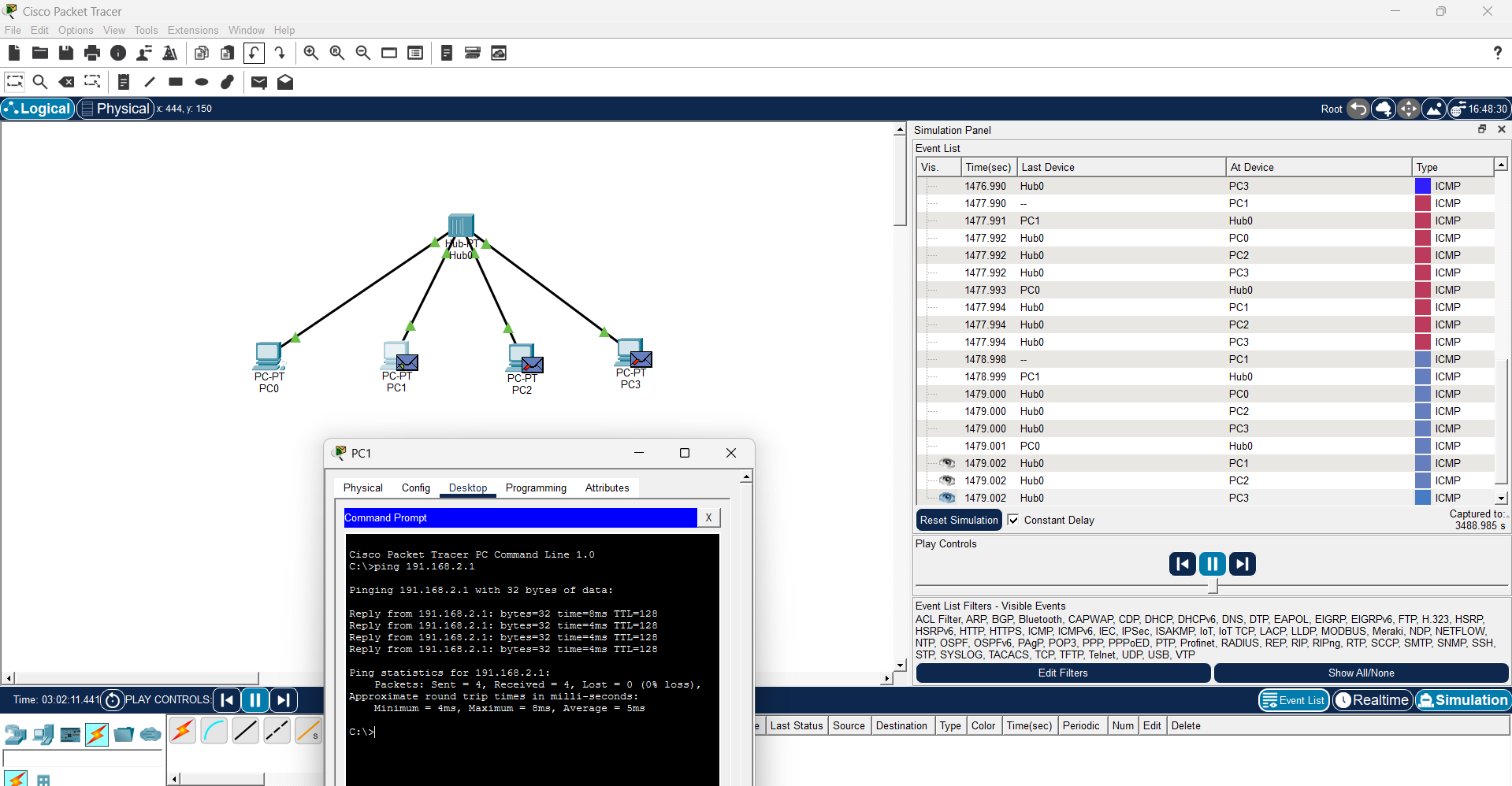
Task: Open the Extensions menu
Action: coord(193,30)
